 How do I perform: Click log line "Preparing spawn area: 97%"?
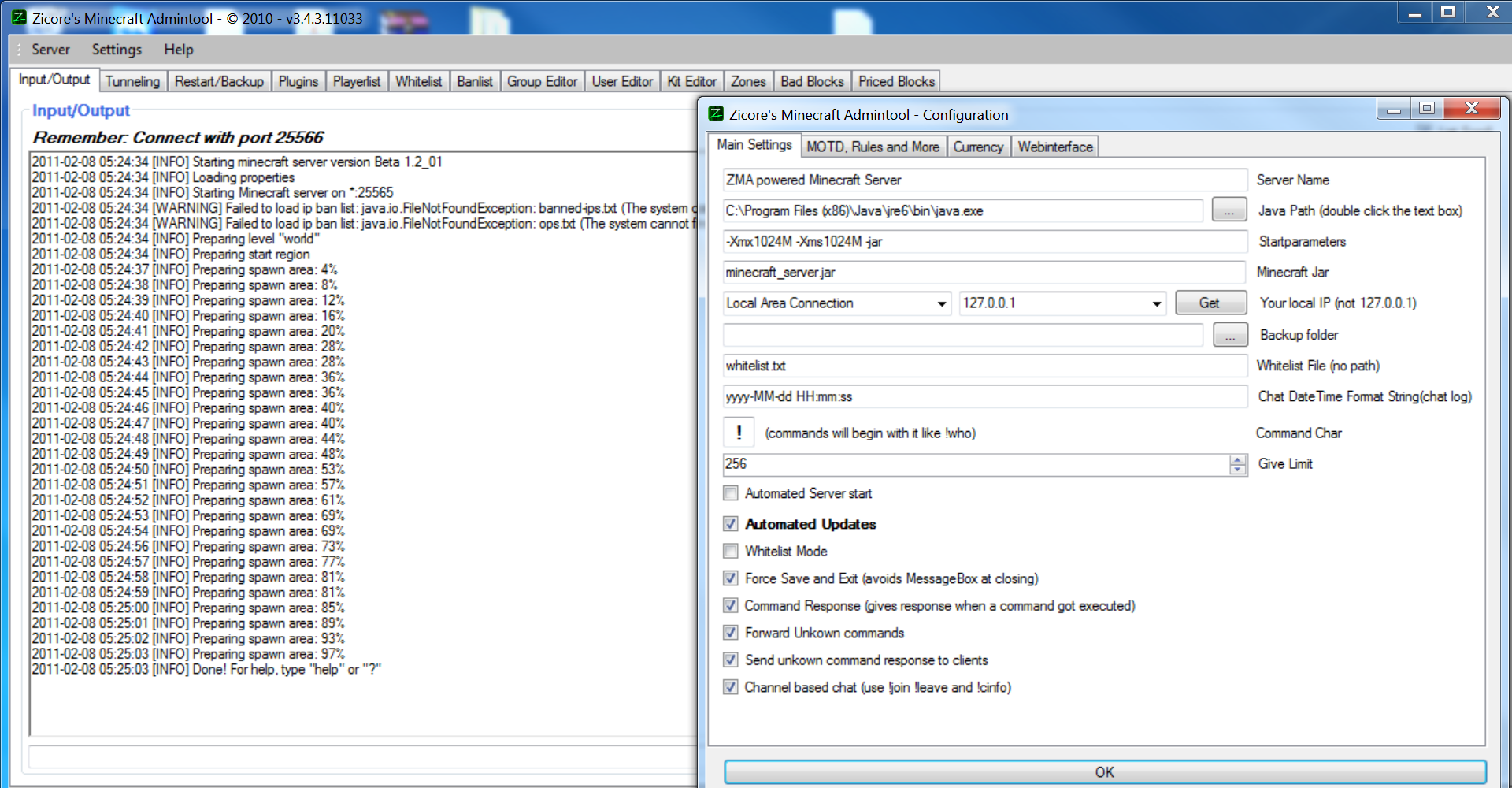pyautogui.click(x=188, y=654)
